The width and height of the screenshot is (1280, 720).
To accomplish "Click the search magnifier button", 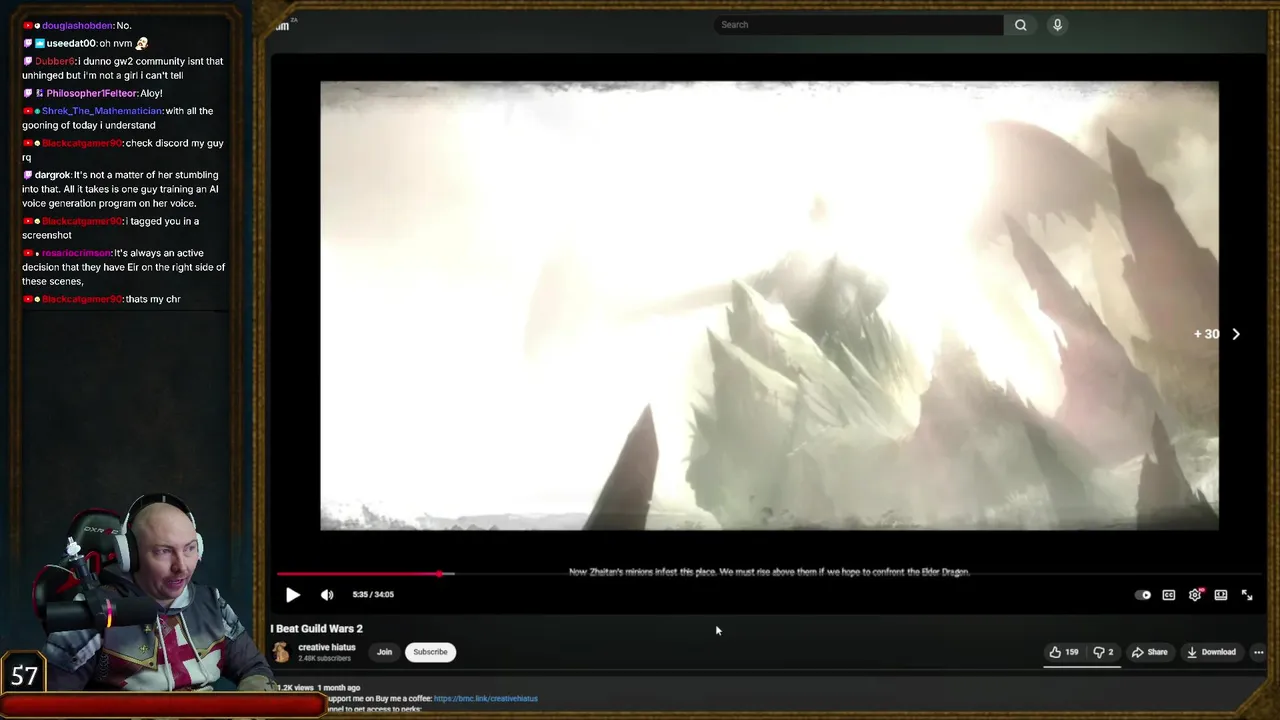I will (x=1021, y=25).
